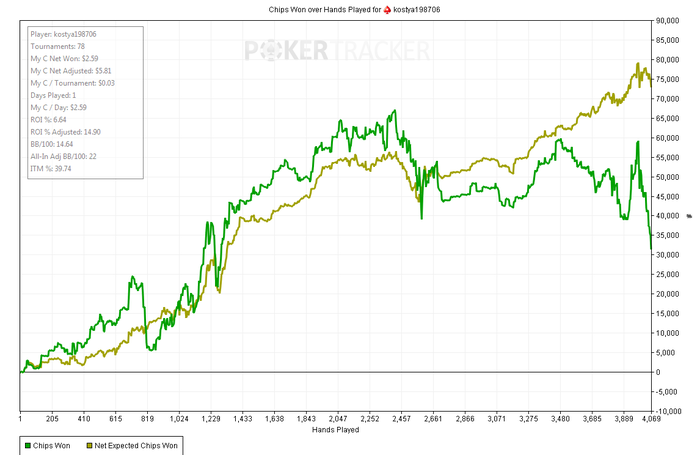The image size is (700, 455).
Task: Click the 20,000 y-axis label
Action: [x=667, y=294]
